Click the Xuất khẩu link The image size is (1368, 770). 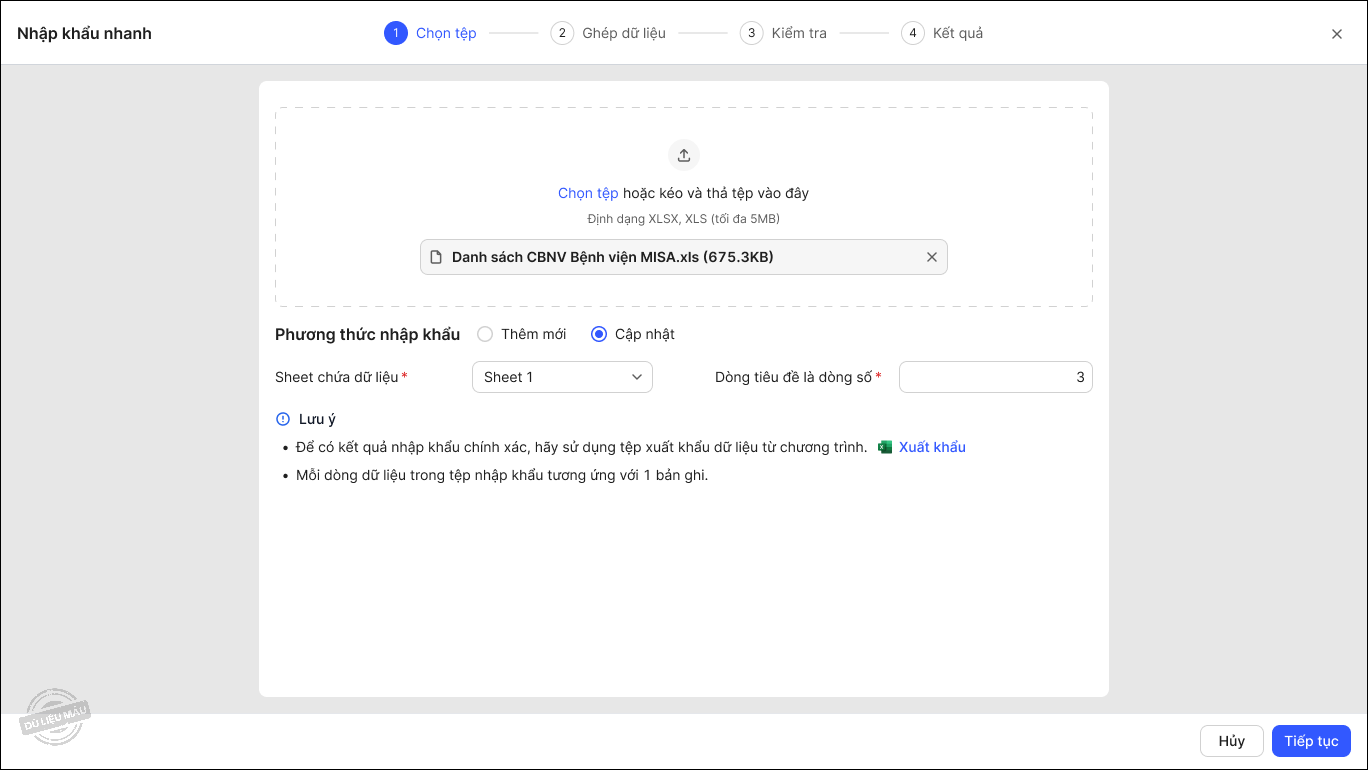(x=932, y=447)
